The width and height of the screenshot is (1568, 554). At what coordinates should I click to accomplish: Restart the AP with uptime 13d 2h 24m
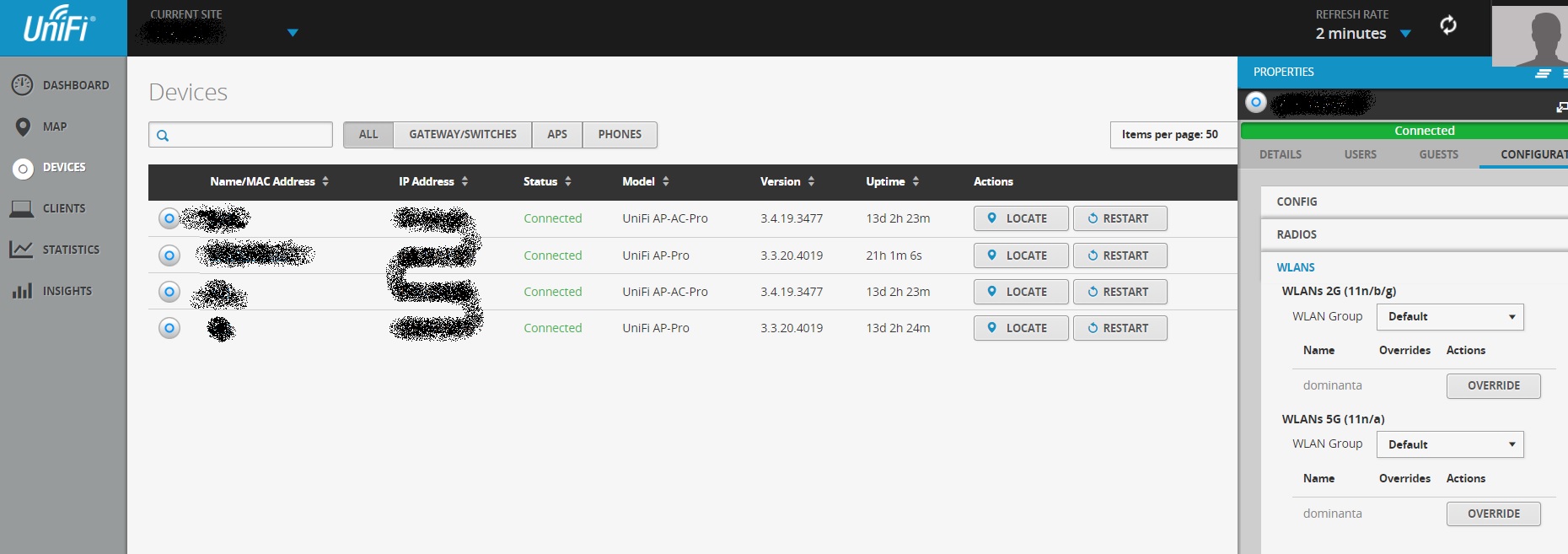[x=1120, y=328]
